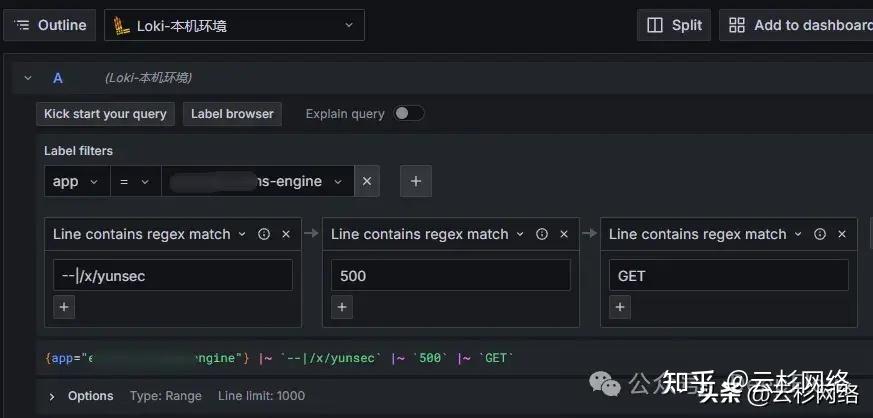
Task: Remove the --|/x/yunsec regex operation
Action: 286,234
